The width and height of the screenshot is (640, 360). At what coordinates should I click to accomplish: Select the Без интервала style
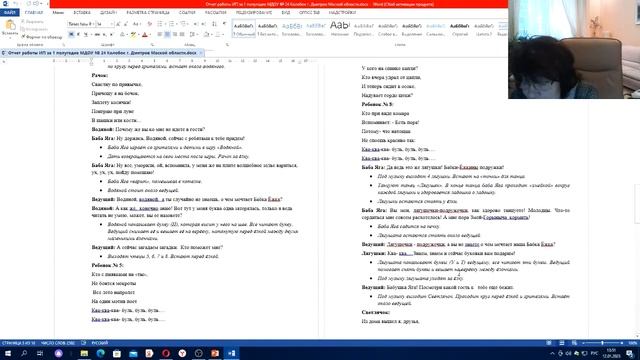pos(267,29)
